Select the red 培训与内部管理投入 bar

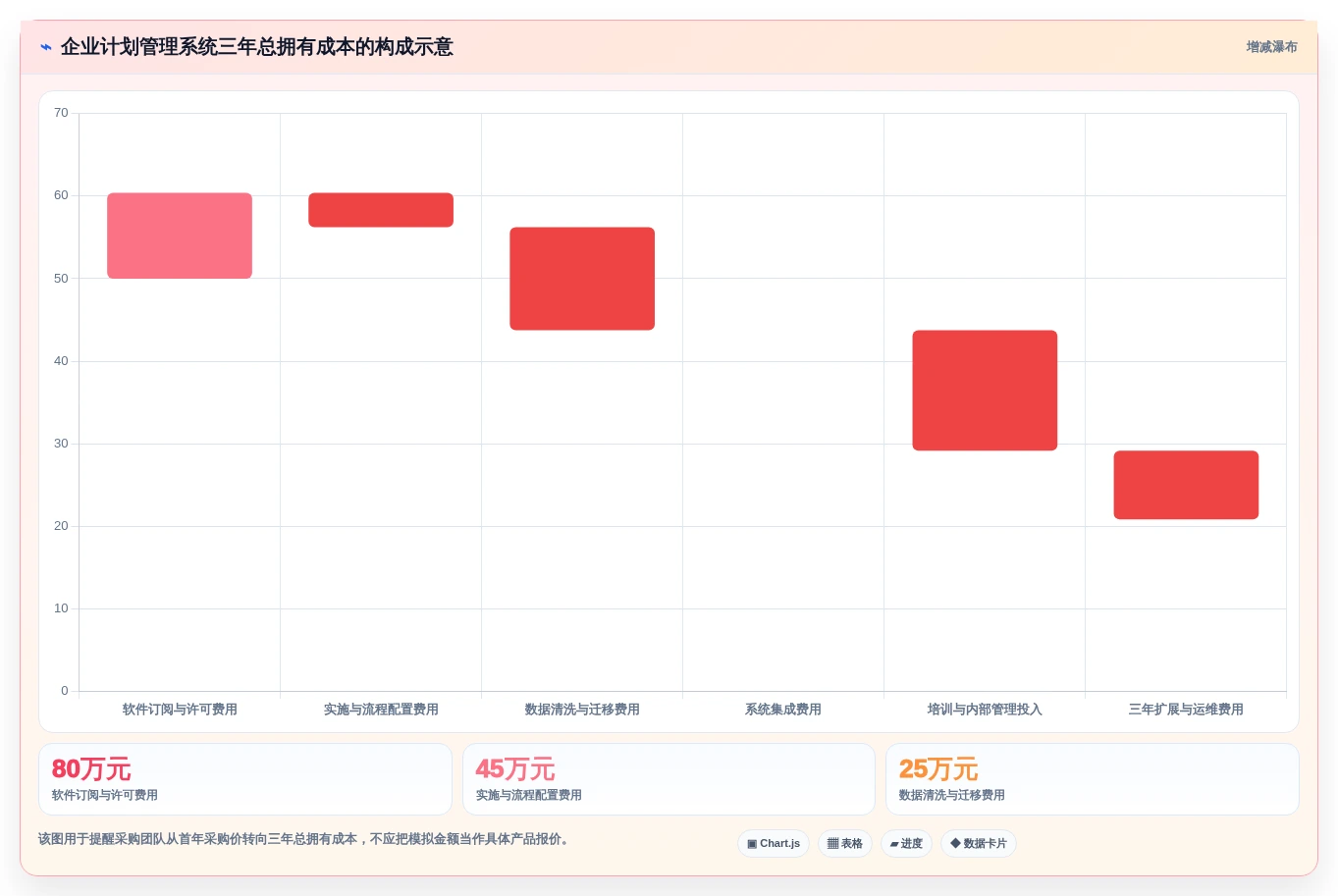coord(985,391)
